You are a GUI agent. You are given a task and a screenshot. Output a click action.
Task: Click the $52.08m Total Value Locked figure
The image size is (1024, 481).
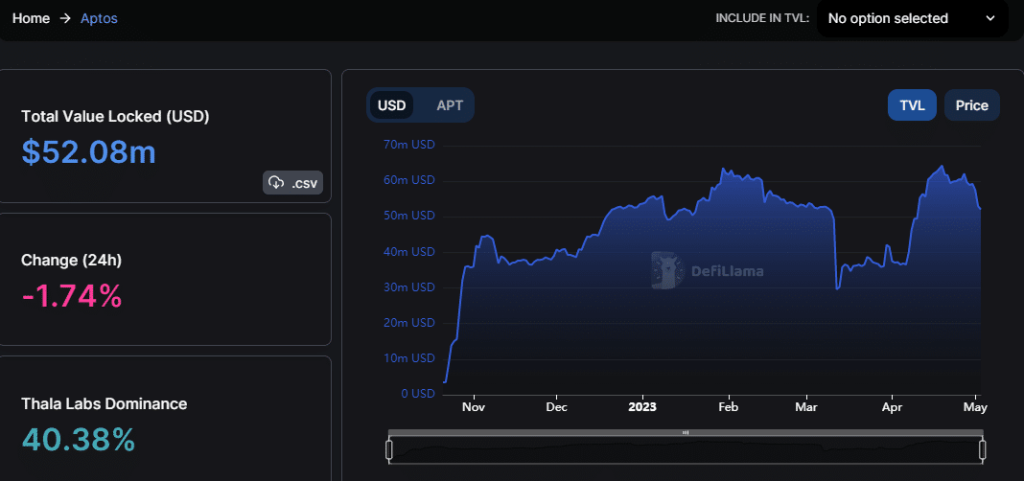[x=88, y=152]
